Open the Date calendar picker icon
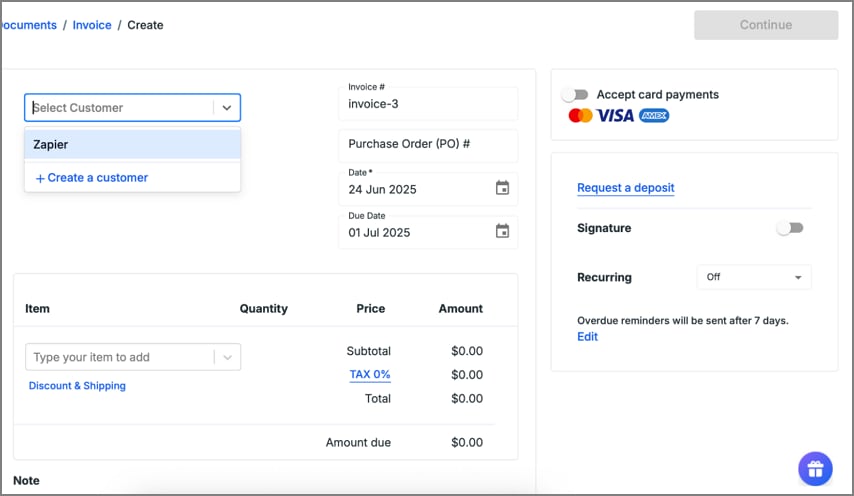The width and height of the screenshot is (854, 496). coord(502,188)
